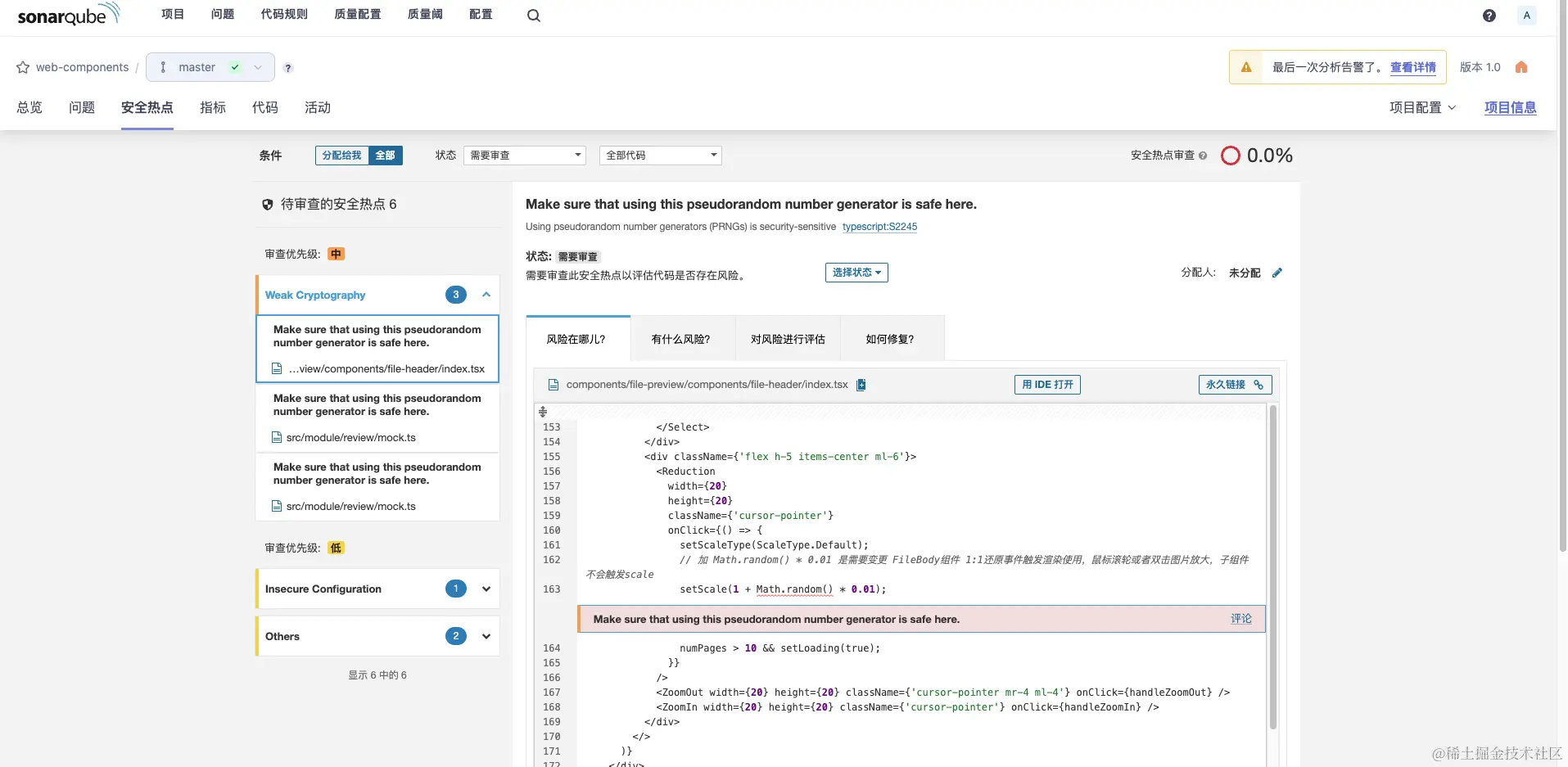Switch to the 活动 tab
The height and width of the screenshot is (767, 1568).
[x=318, y=107]
